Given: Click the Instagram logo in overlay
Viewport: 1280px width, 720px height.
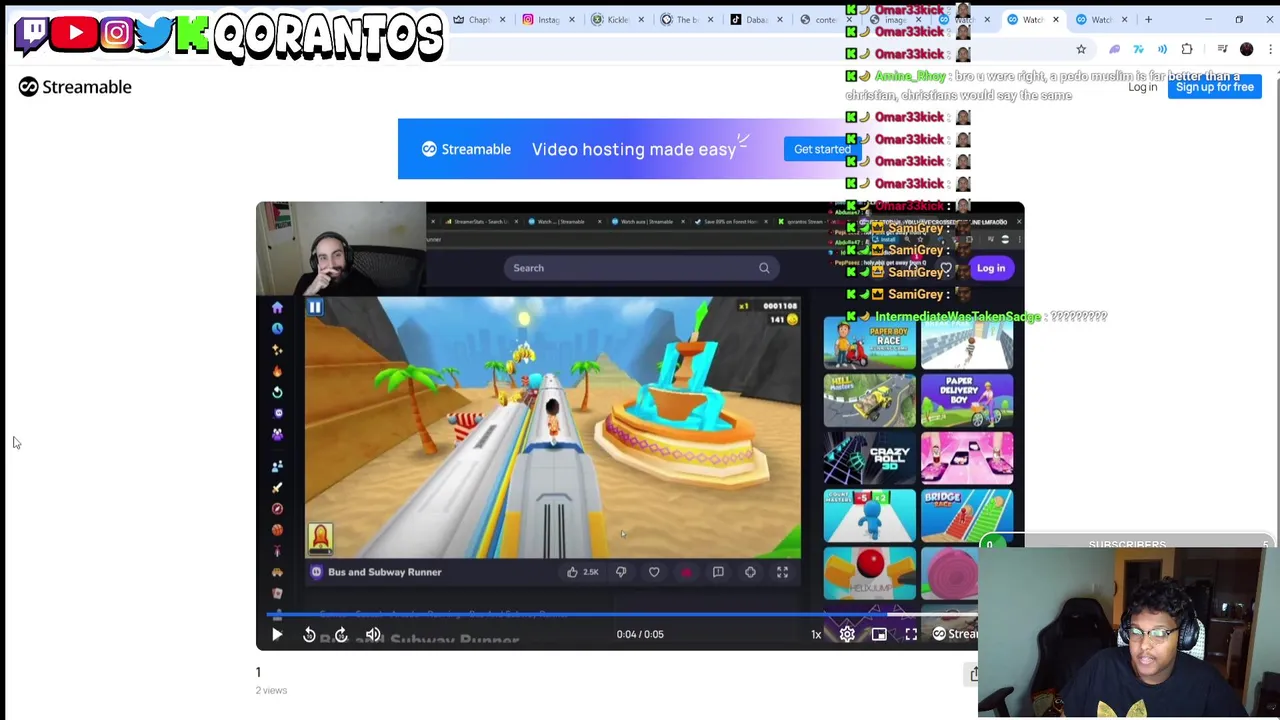Looking at the screenshot, I should click(x=116, y=34).
